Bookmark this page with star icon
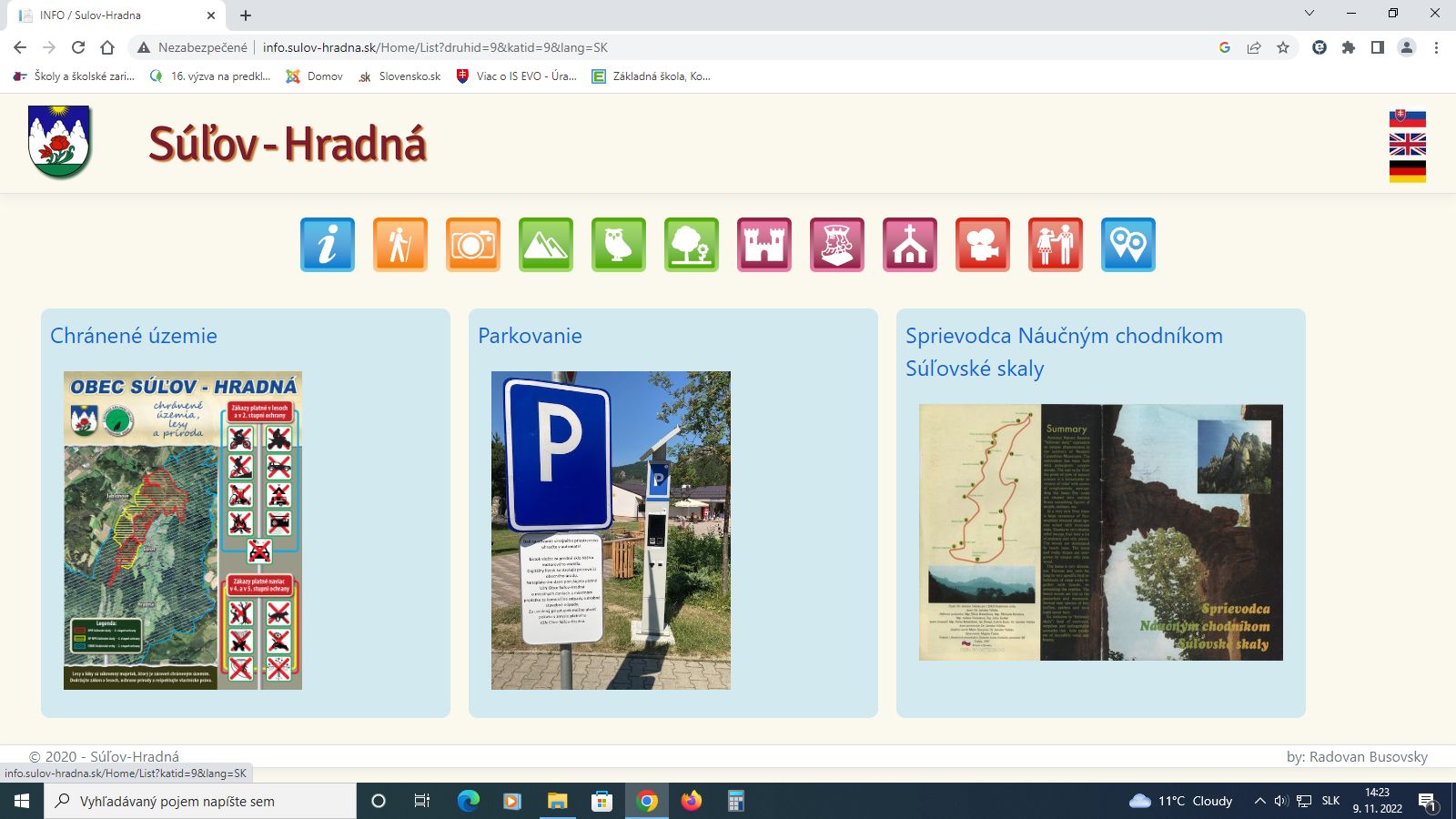The image size is (1456, 819). [1283, 47]
